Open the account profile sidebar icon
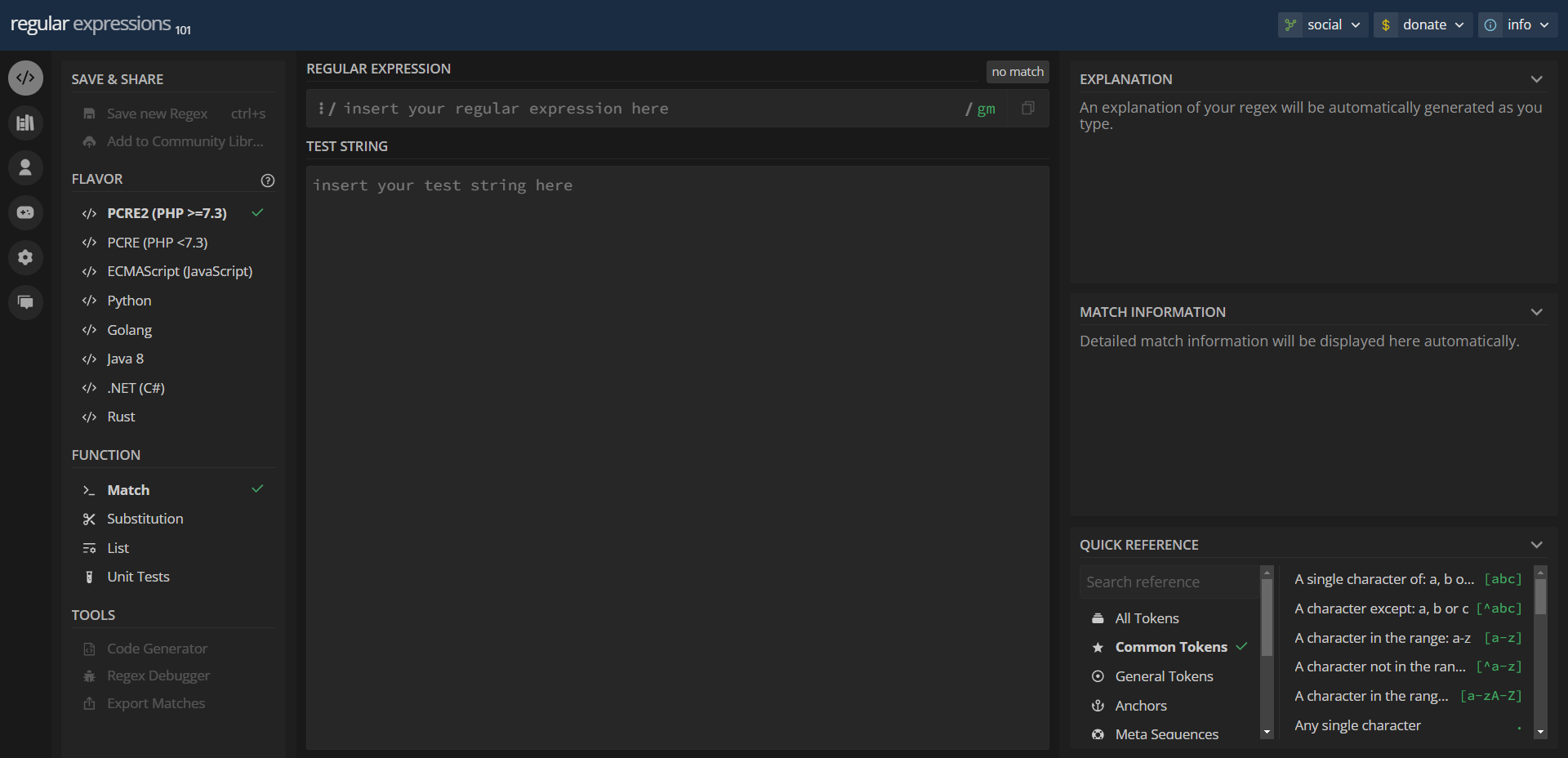 (25, 167)
